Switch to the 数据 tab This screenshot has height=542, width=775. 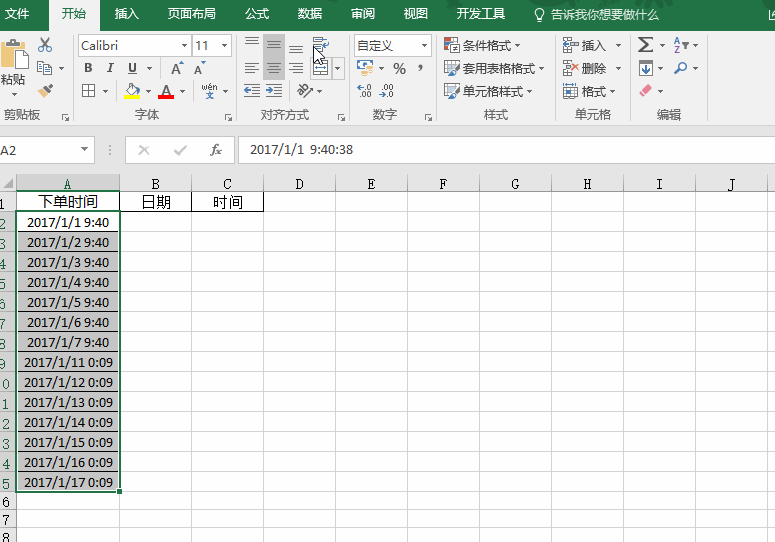point(310,14)
